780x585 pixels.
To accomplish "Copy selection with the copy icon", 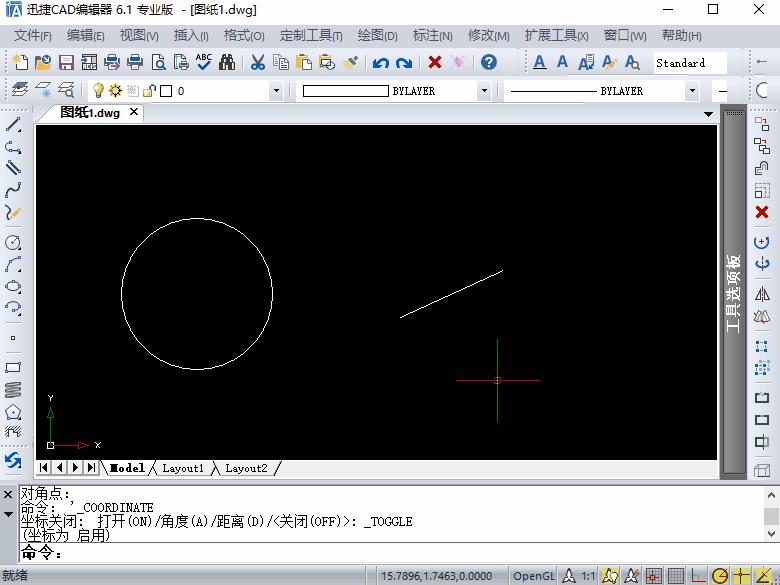I will click(281, 62).
